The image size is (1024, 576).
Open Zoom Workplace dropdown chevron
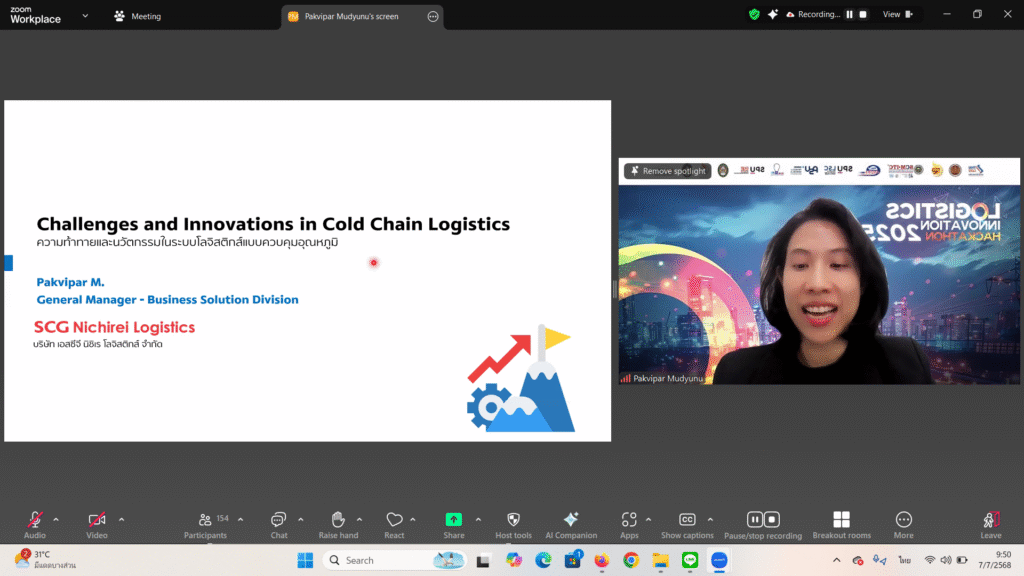coord(85,16)
